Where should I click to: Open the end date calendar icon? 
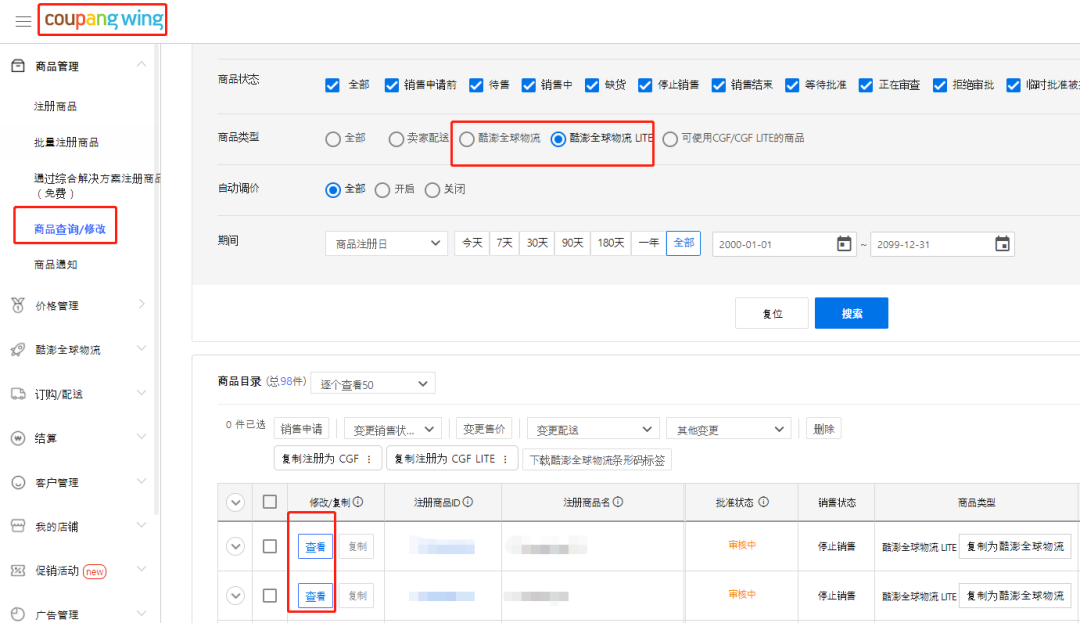point(1002,244)
